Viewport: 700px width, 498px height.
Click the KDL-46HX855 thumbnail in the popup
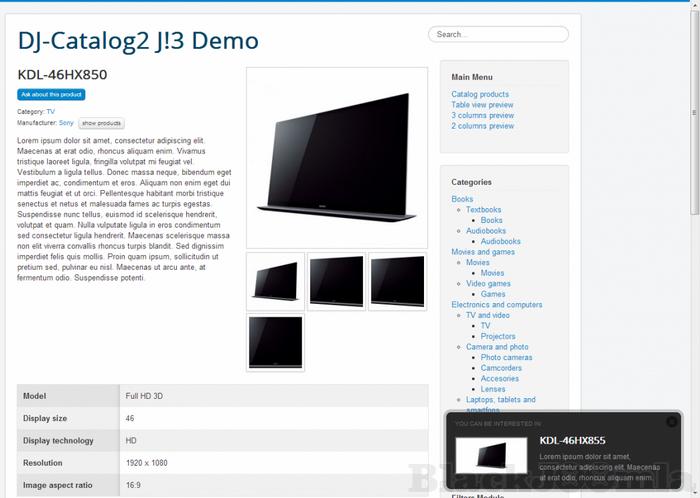pyautogui.click(x=491, y=455)
